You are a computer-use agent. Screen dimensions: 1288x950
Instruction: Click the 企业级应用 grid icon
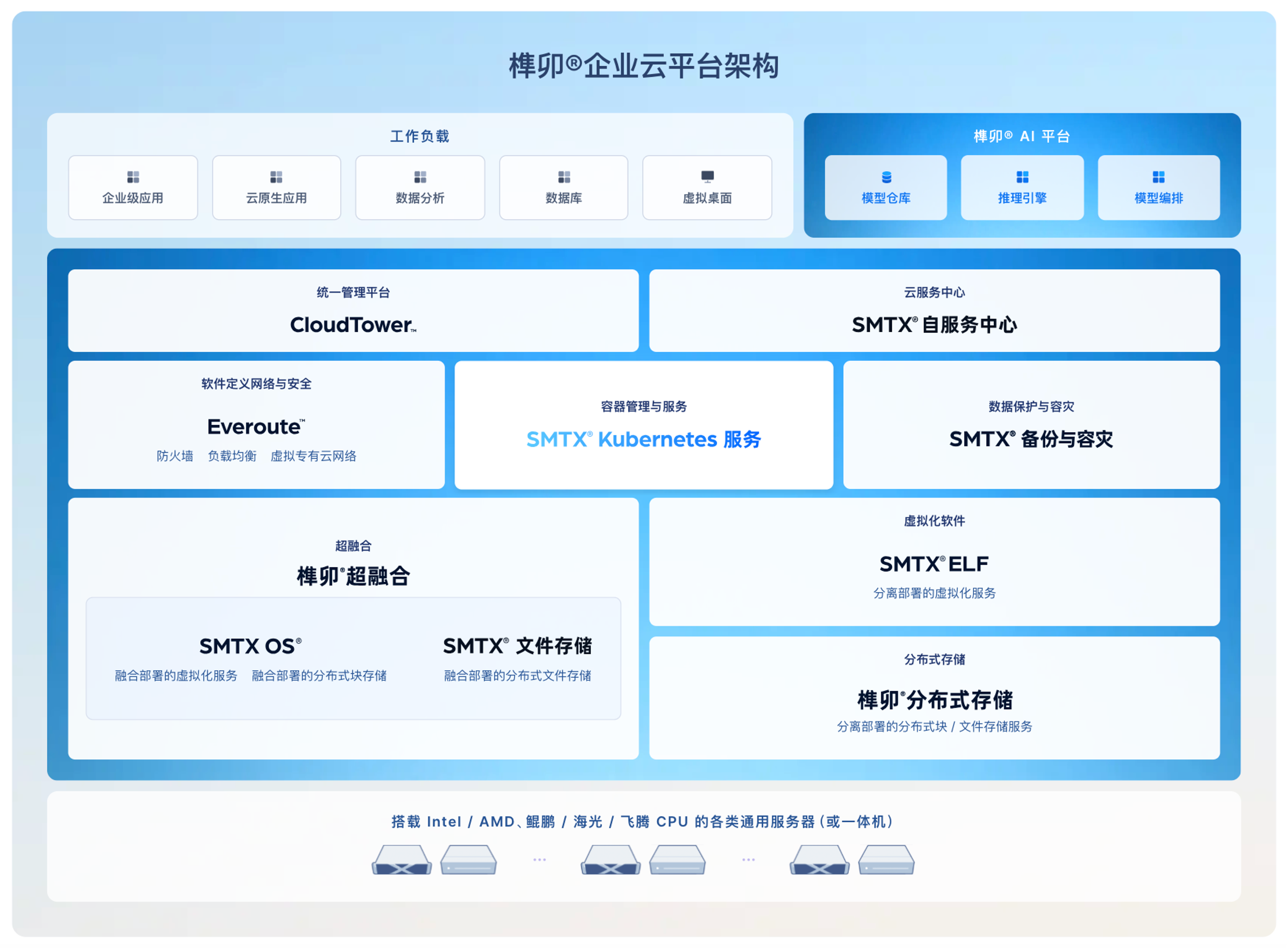pos(133,177)
